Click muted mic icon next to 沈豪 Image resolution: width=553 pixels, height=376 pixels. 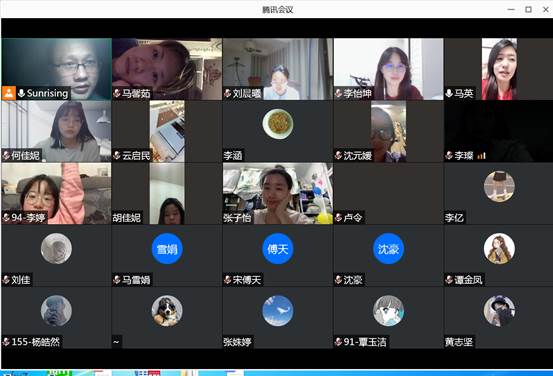pyautogui.click(x=338, y=280)
